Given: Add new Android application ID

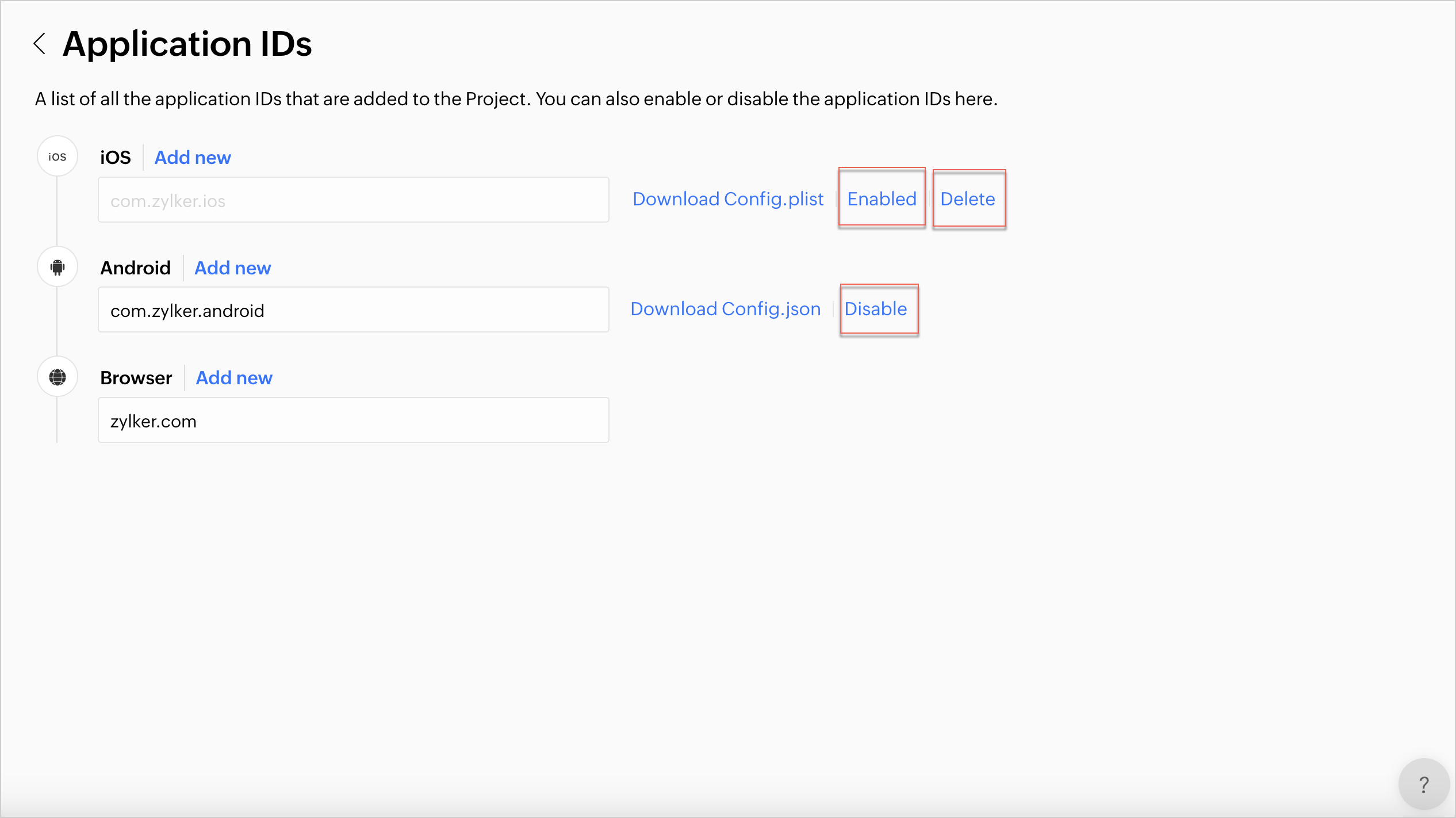Looking at the screenshot, I should [232, 268].
